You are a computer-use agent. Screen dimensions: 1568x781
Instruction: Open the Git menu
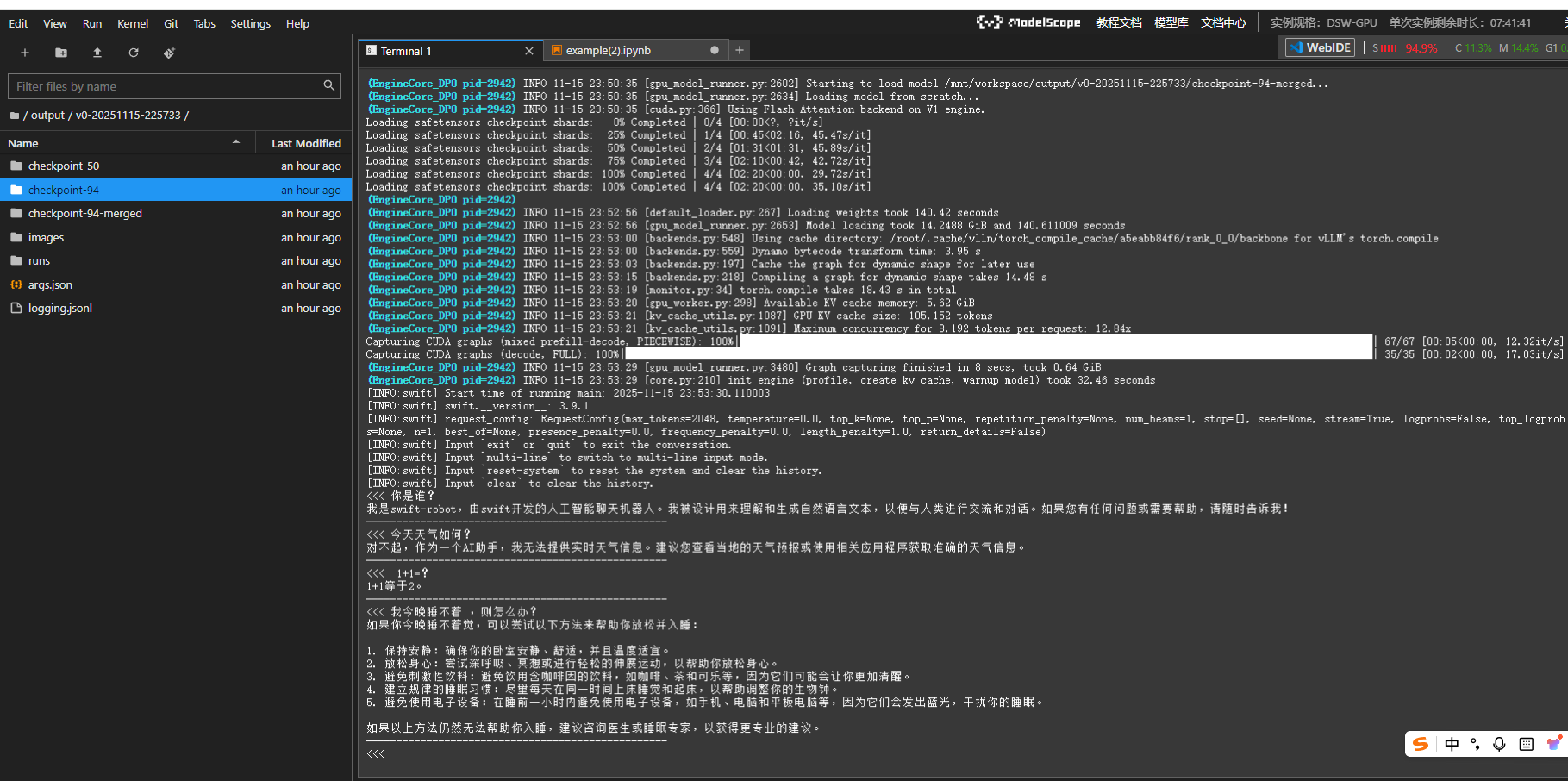[171, 23]
